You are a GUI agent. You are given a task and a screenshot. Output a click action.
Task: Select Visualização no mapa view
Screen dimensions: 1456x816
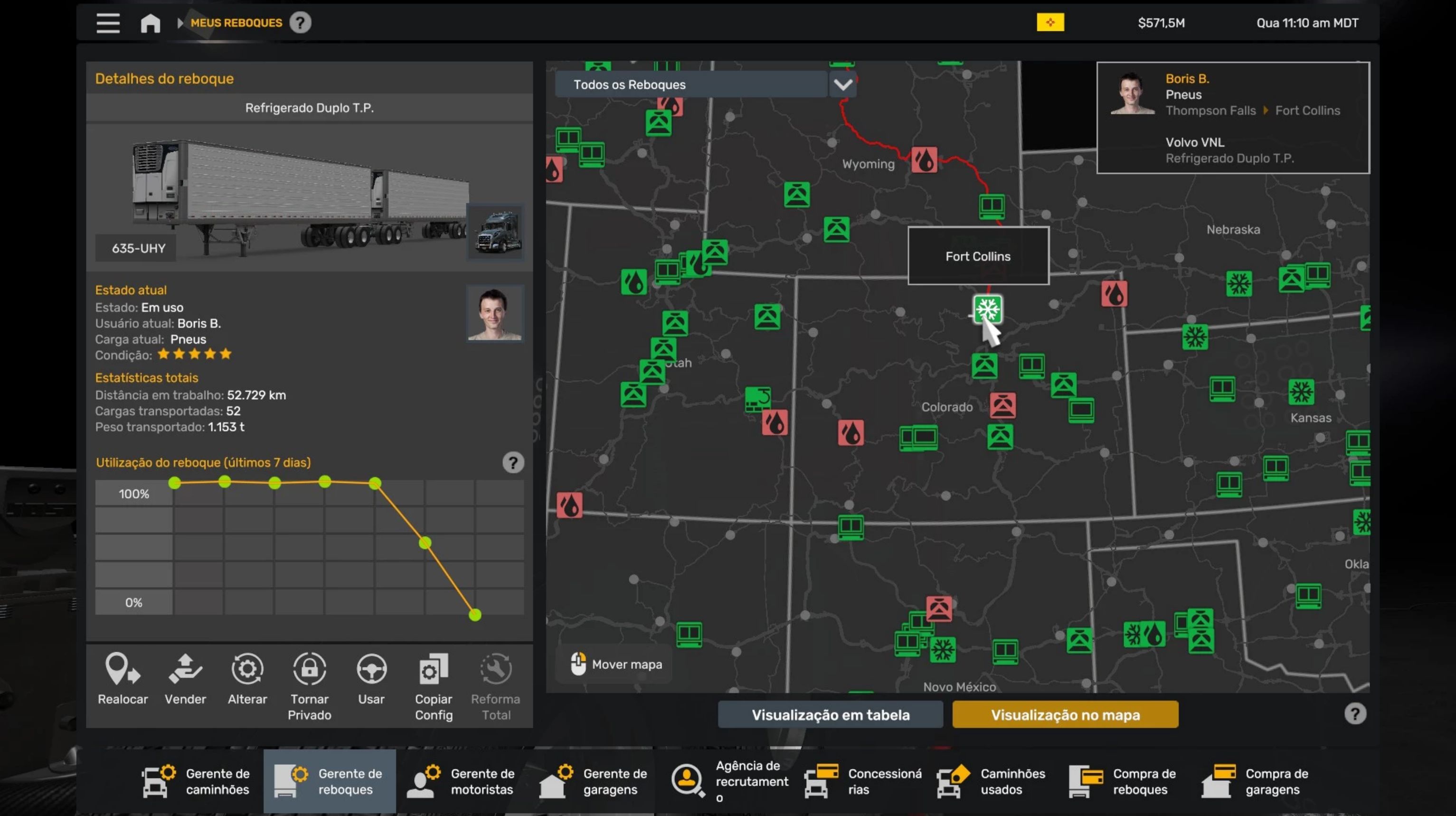1065,715
